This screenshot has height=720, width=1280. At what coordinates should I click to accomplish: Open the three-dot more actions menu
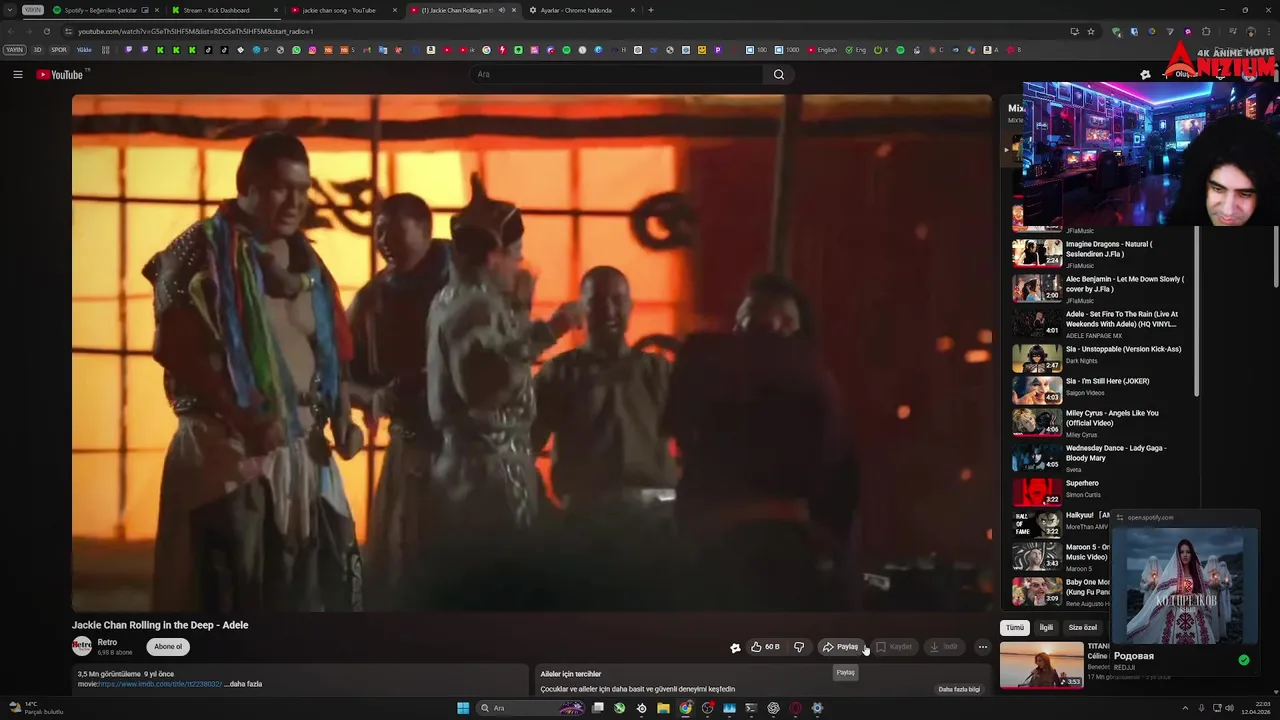coord(982,647)
